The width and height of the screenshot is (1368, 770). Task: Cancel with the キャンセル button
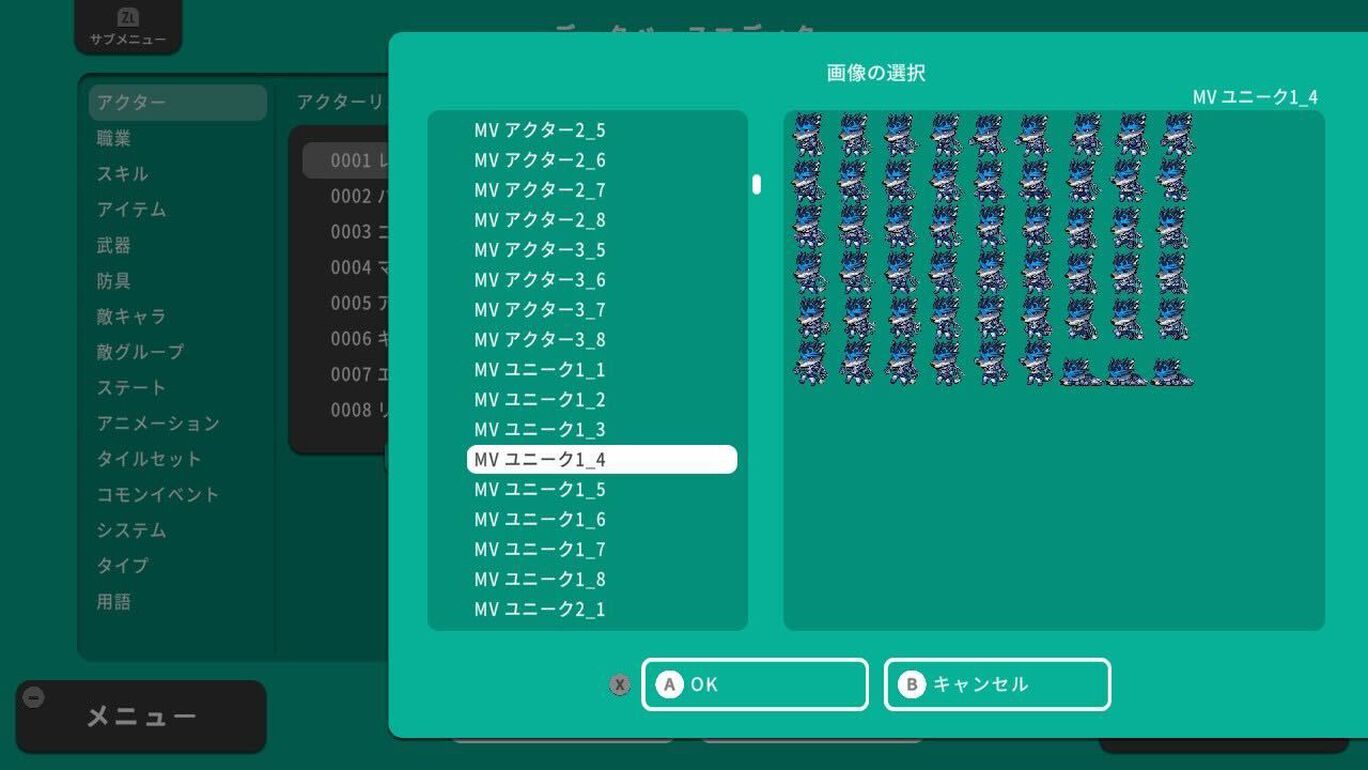tap(997, 685)
